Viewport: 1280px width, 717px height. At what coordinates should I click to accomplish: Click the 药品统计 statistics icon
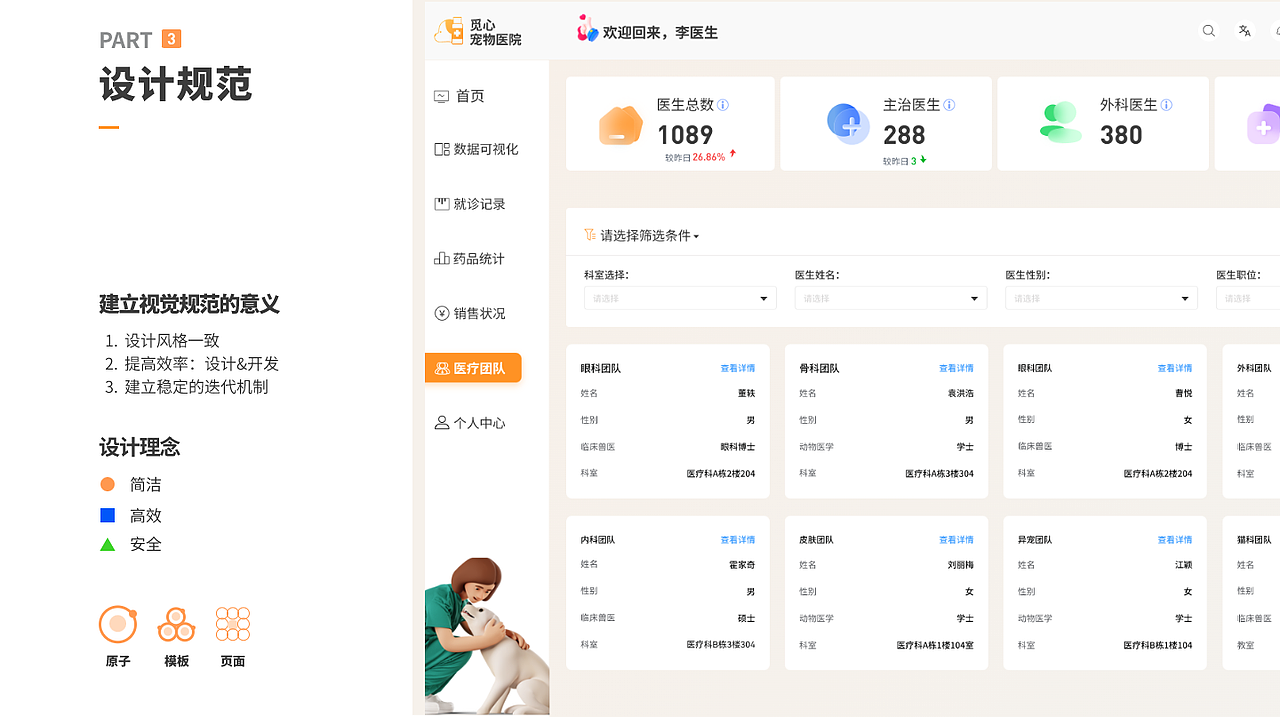pos(441,258)
